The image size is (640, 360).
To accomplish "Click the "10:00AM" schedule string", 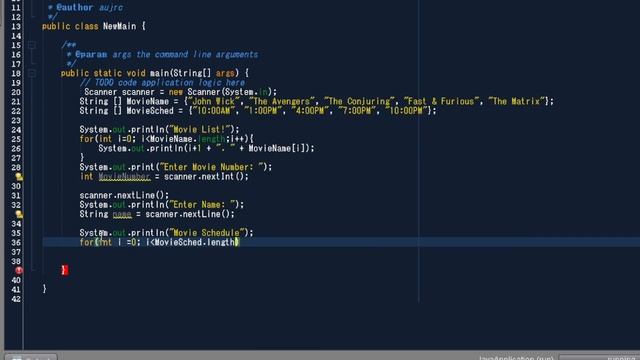I will pyautogui.click(x=214, y=111).
